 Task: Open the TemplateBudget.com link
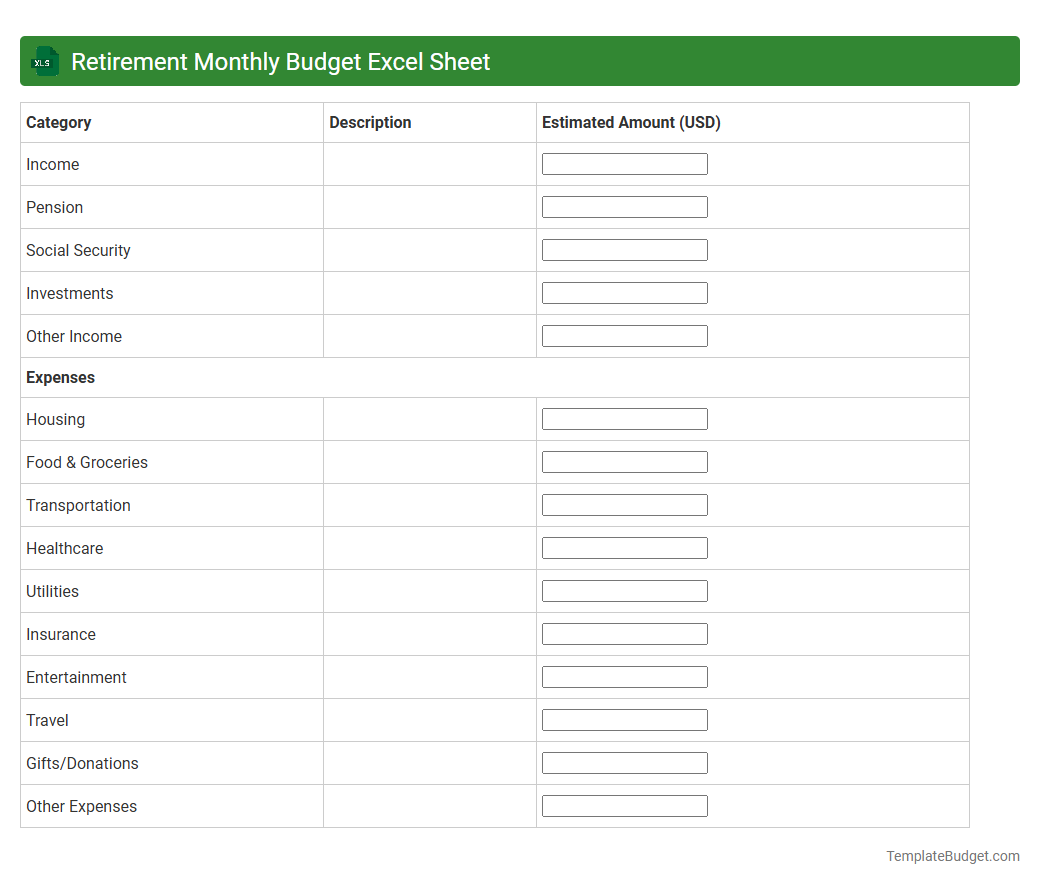pos(952,856)
